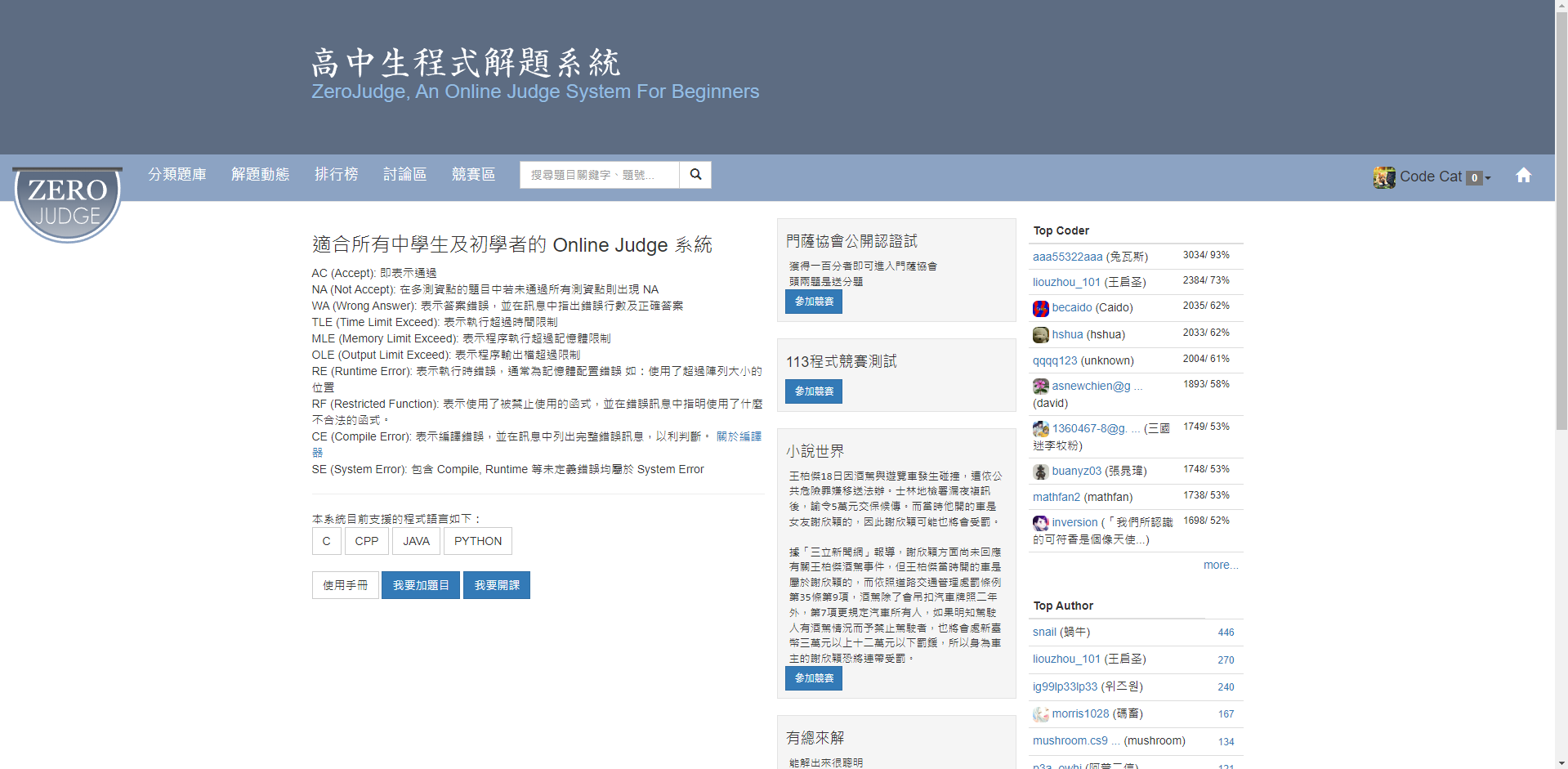Click buanyz03's avatar icon
Image resolution: width=1568 pixels, height=769 pixels.
tap(1040, 472)
